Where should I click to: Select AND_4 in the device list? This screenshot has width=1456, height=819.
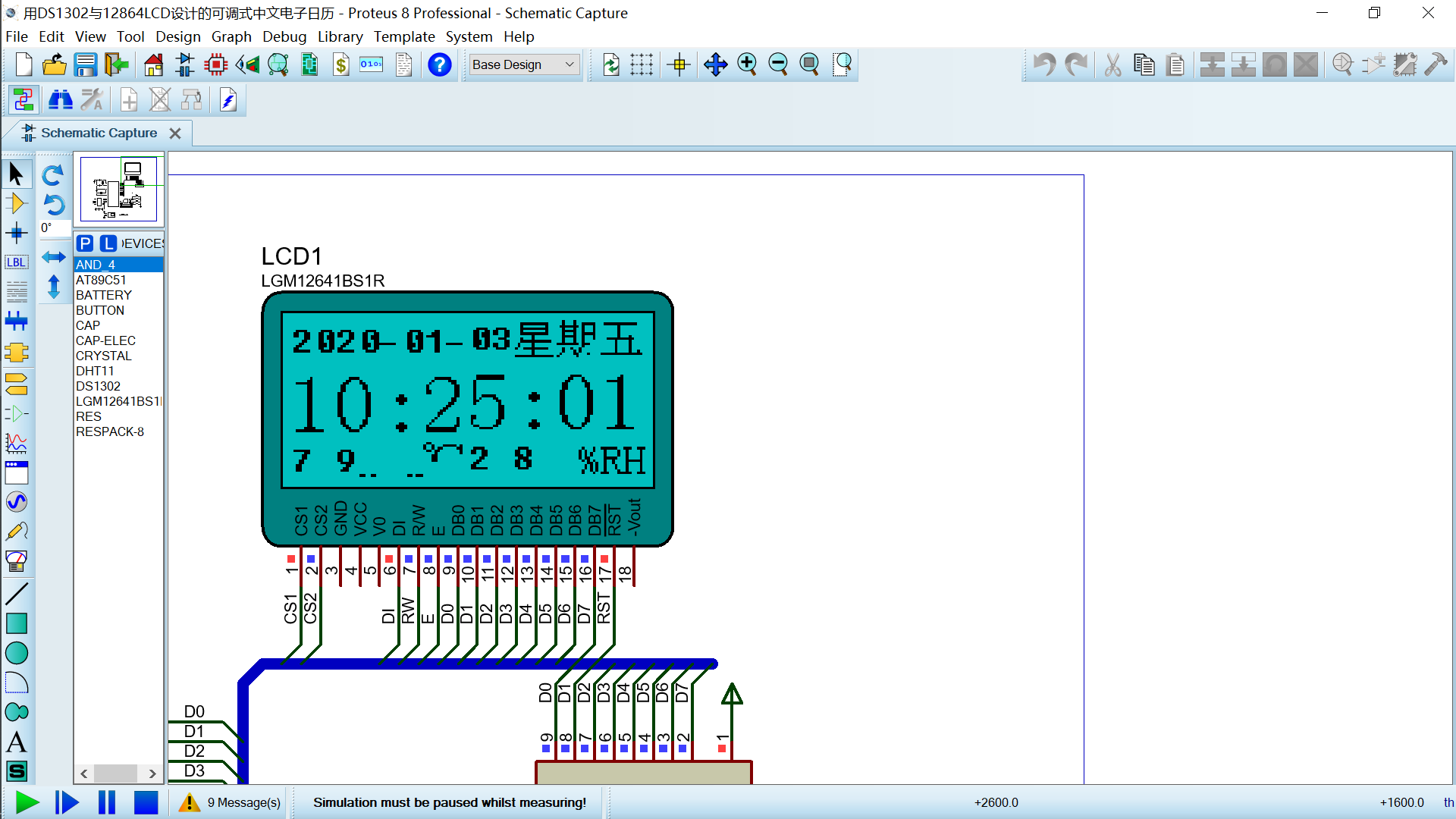pos(119,265)
